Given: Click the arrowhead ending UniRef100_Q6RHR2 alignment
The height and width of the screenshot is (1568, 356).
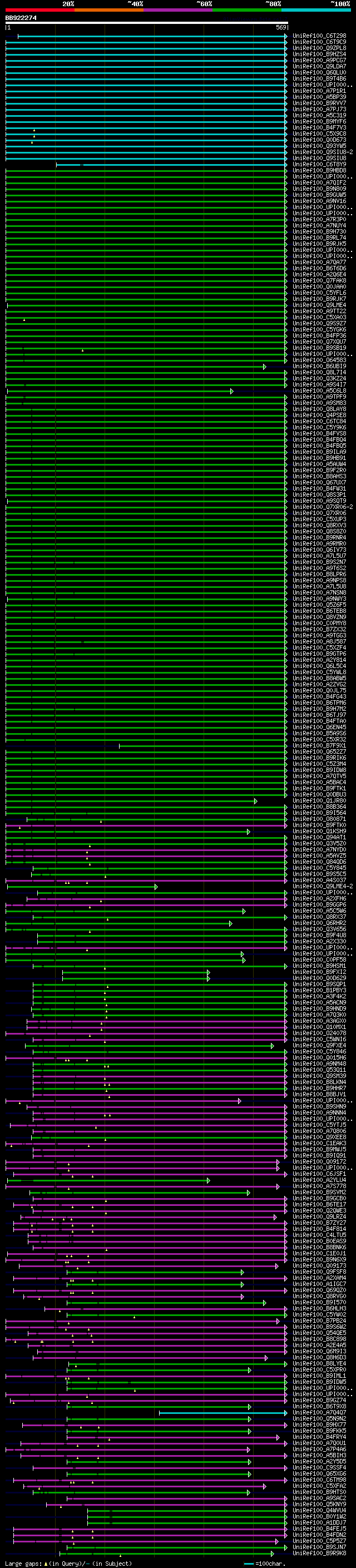Looking at the screenshot, I should point(230,924).
